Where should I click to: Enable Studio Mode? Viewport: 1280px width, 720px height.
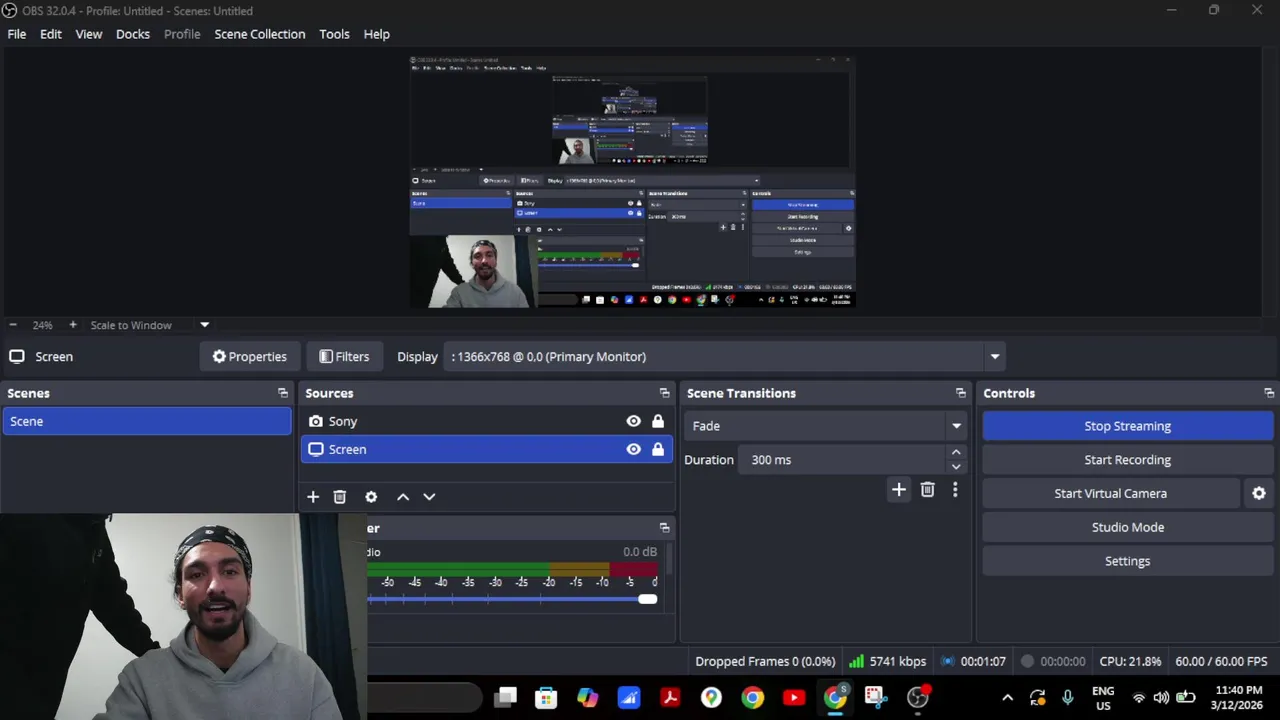(x=1127, y=527)
